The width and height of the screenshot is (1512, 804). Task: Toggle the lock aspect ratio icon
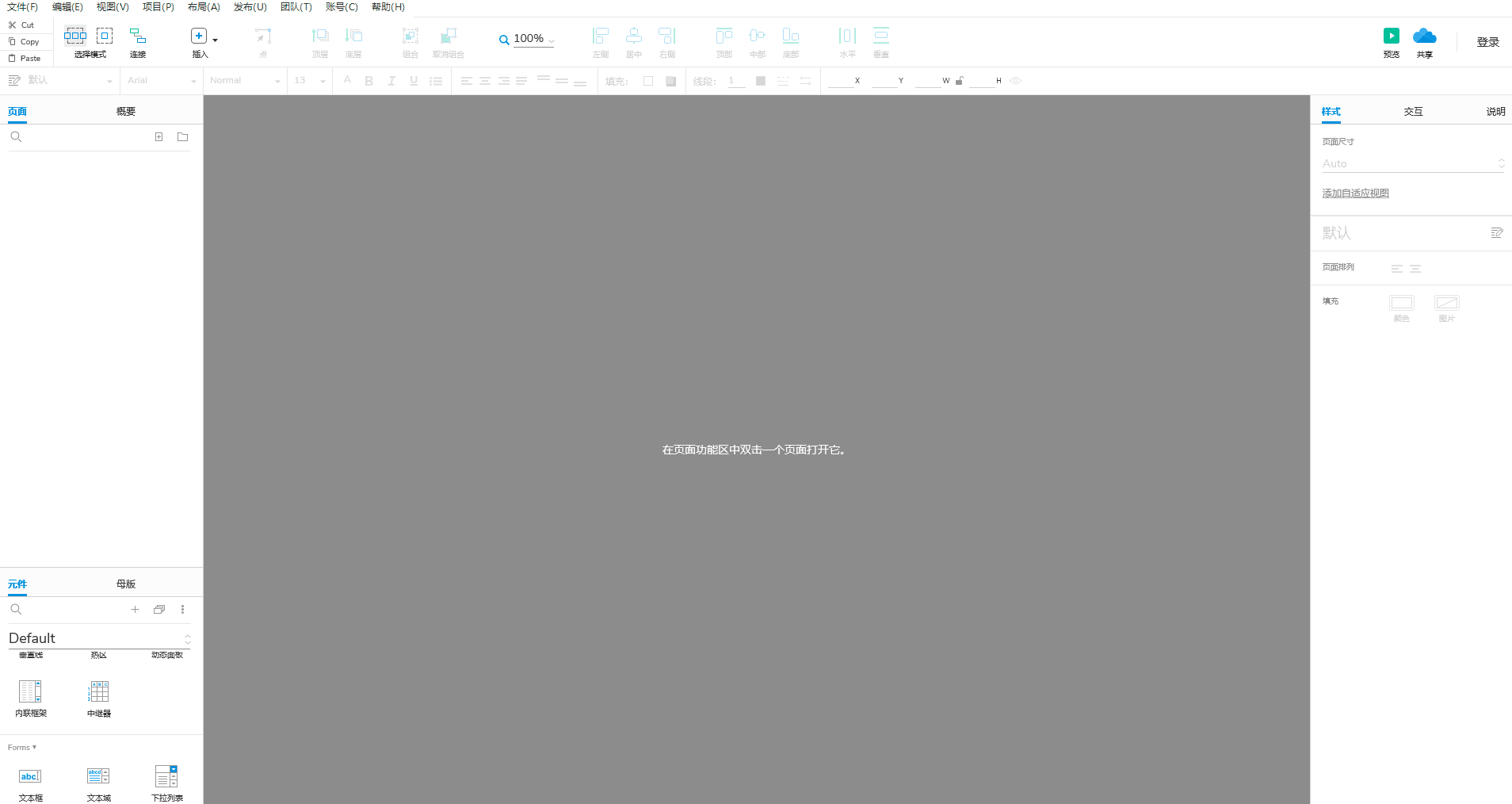tap(960, 81)
